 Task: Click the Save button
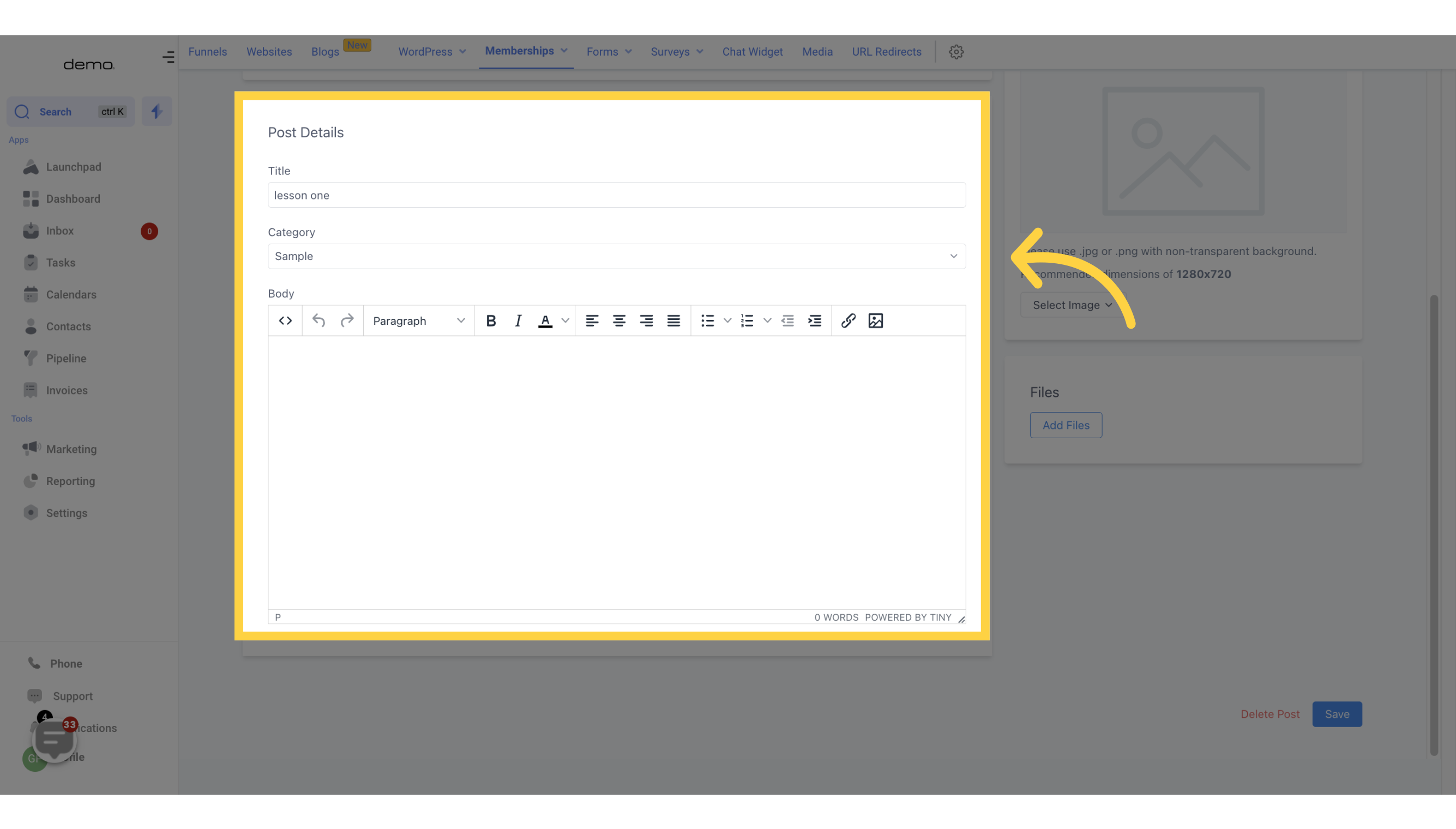pyautogui.click(x=1337, y=713)
